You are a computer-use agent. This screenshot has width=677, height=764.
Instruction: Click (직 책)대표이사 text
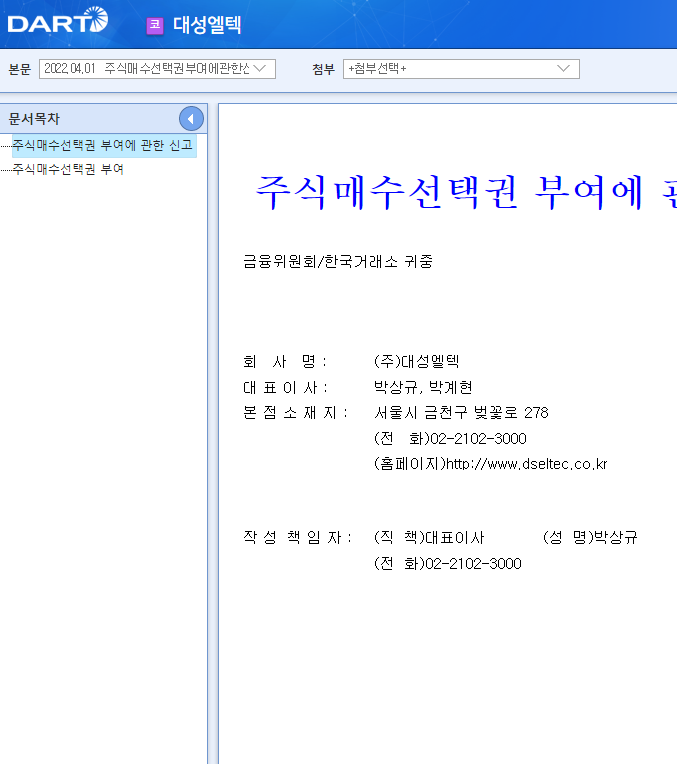tap(429, 537)
